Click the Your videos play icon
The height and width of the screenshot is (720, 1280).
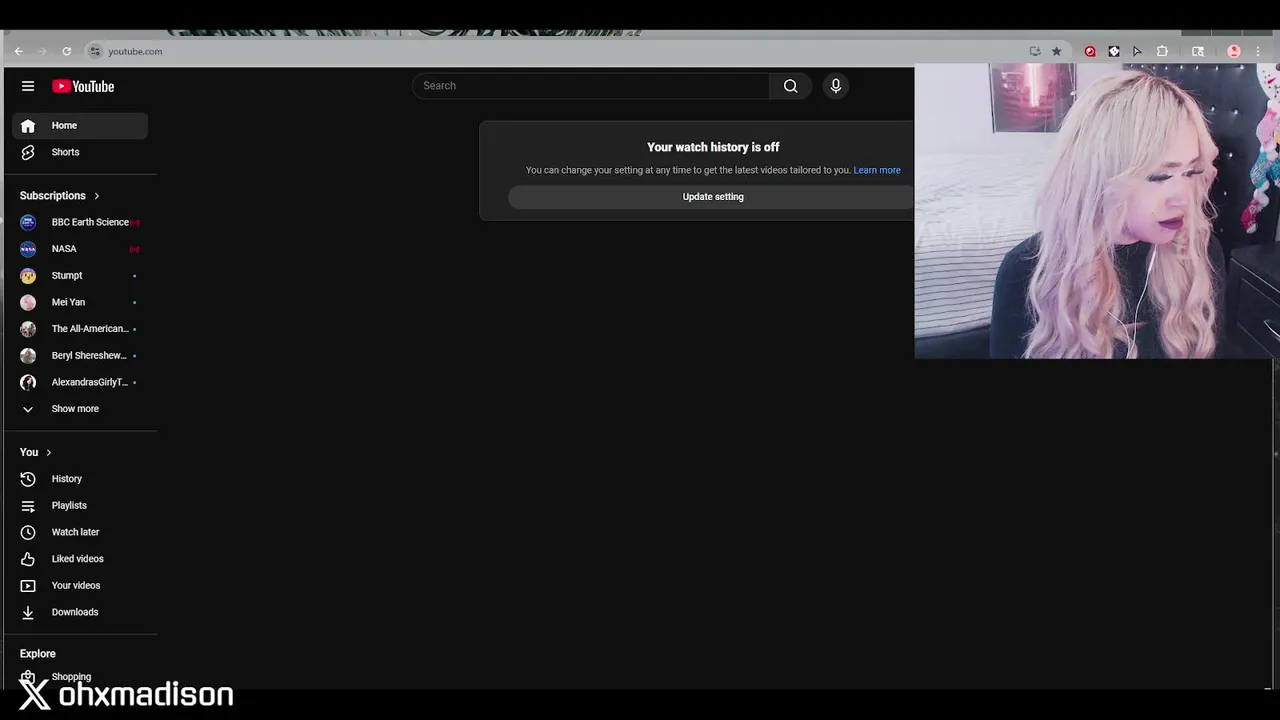coord(28,586)
